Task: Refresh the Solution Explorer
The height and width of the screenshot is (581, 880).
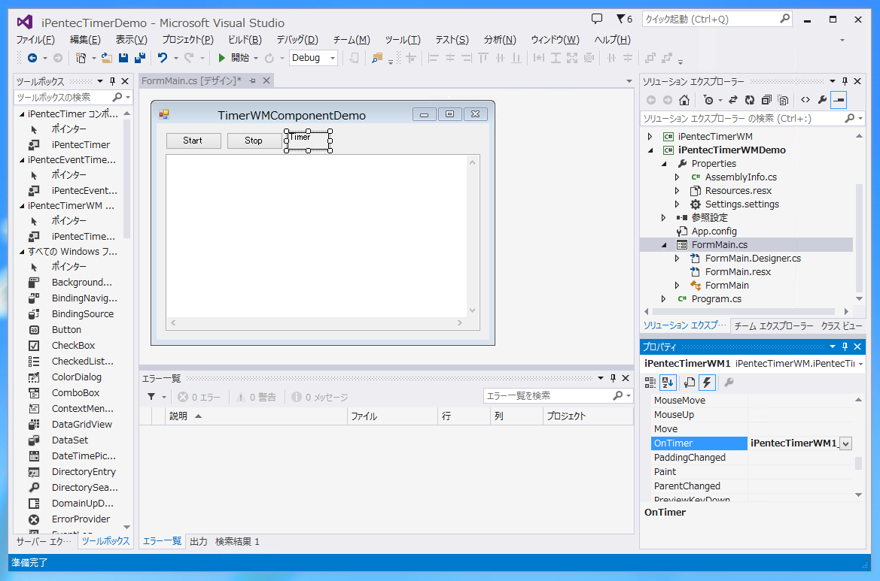Action: (749, 100)
